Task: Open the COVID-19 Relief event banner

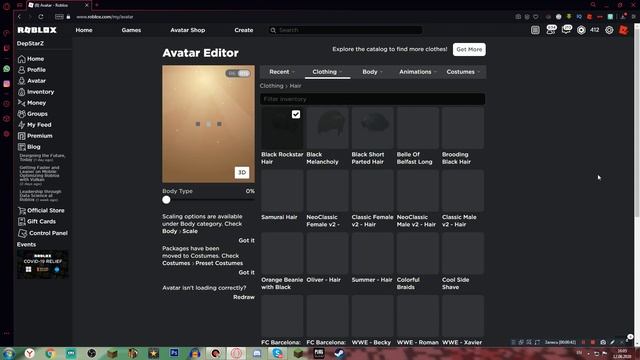Action: pos(42,264)
